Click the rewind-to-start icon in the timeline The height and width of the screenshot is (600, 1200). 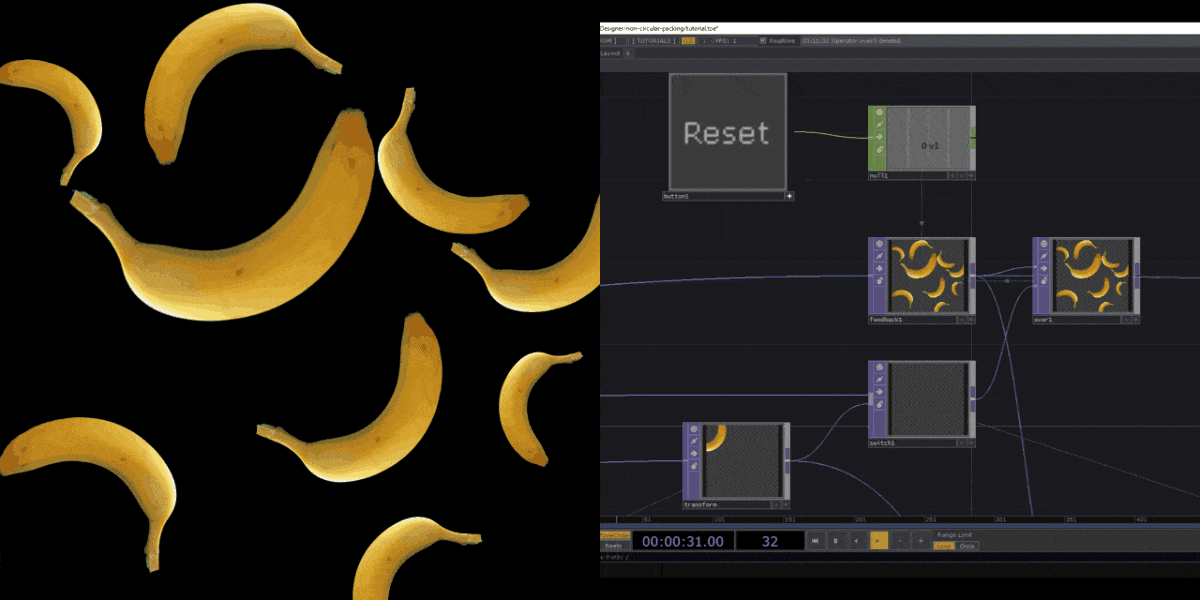815,540
